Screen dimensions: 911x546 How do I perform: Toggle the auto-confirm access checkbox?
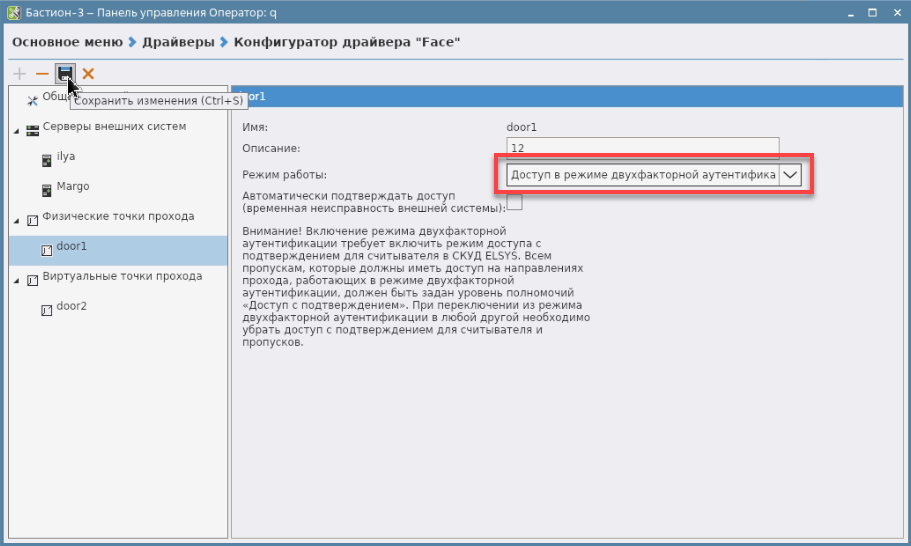tap(515, 202)
